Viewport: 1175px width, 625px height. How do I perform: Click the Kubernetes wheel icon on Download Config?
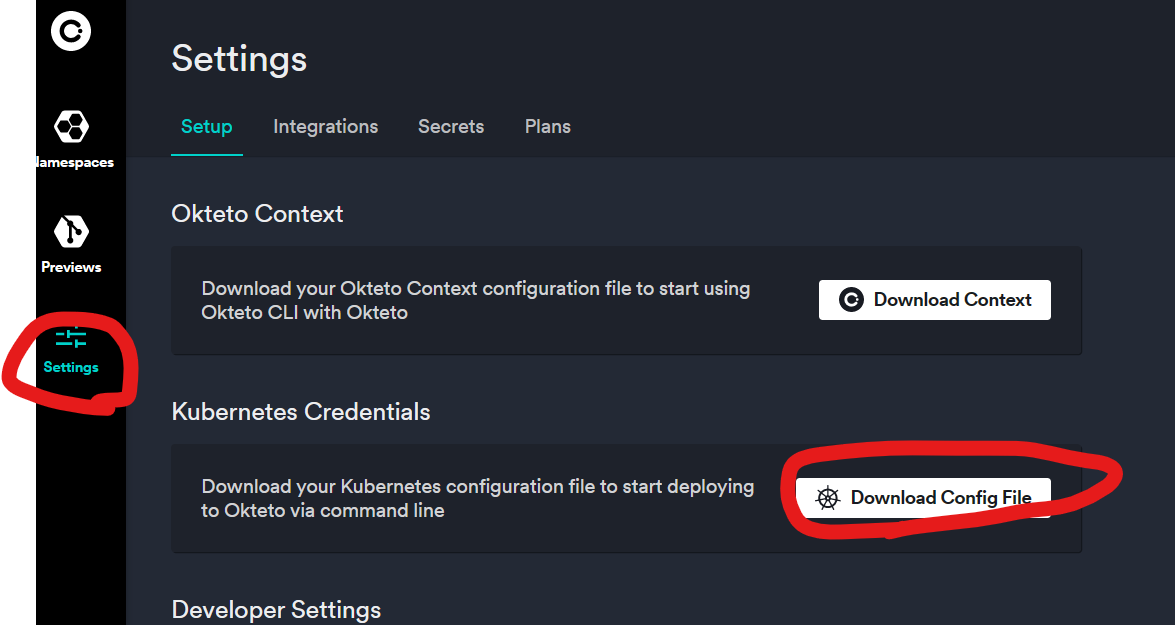point(828,498)
